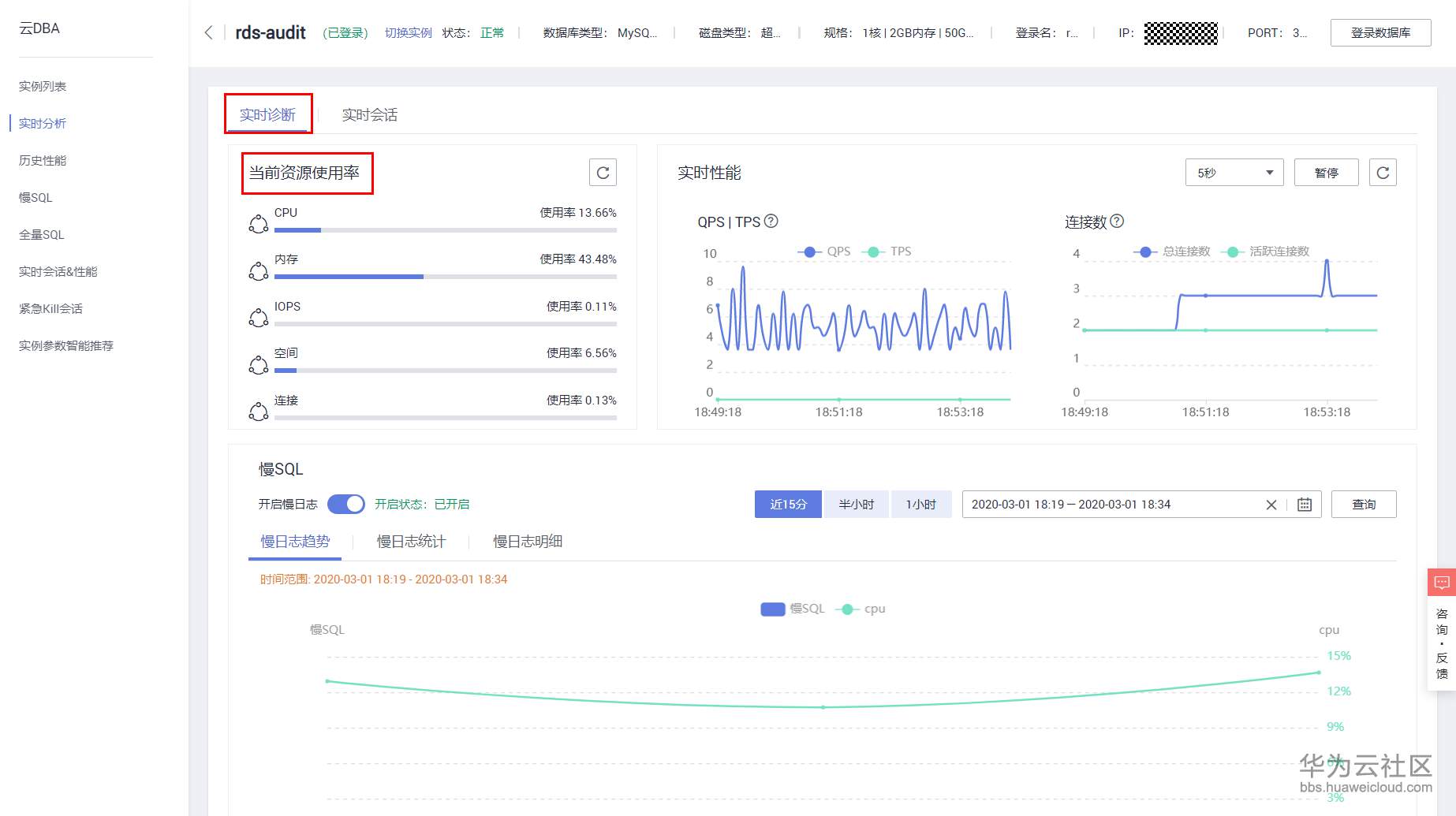The height and width of the screenshot is (816, 1456).
Task: Open 慢SQL in the sidebar
Action: point(35,198)
